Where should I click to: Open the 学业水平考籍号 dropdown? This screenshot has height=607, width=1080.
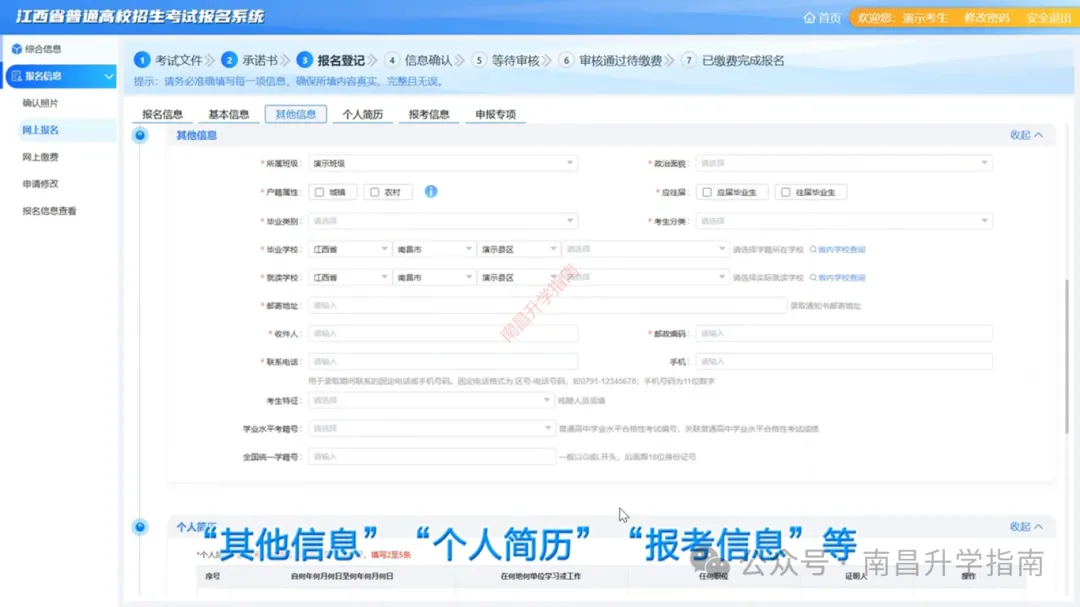(431, 429)
